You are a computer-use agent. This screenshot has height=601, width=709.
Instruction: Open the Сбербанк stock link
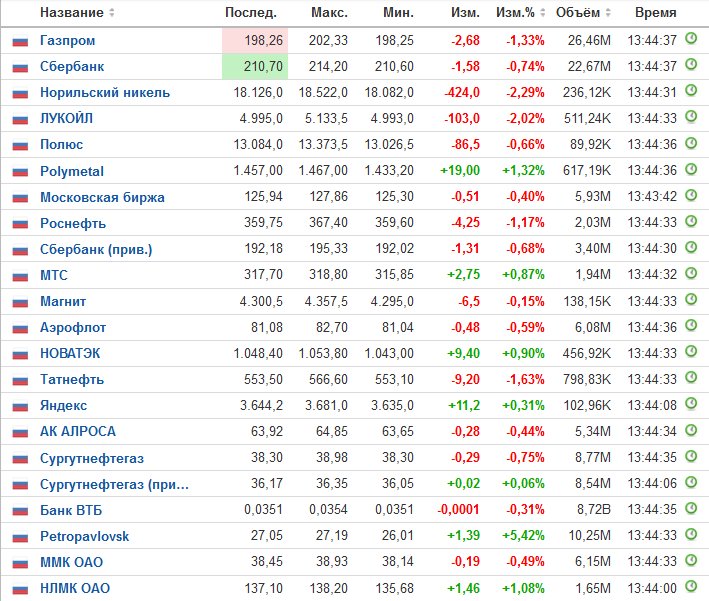pos(72,67)
